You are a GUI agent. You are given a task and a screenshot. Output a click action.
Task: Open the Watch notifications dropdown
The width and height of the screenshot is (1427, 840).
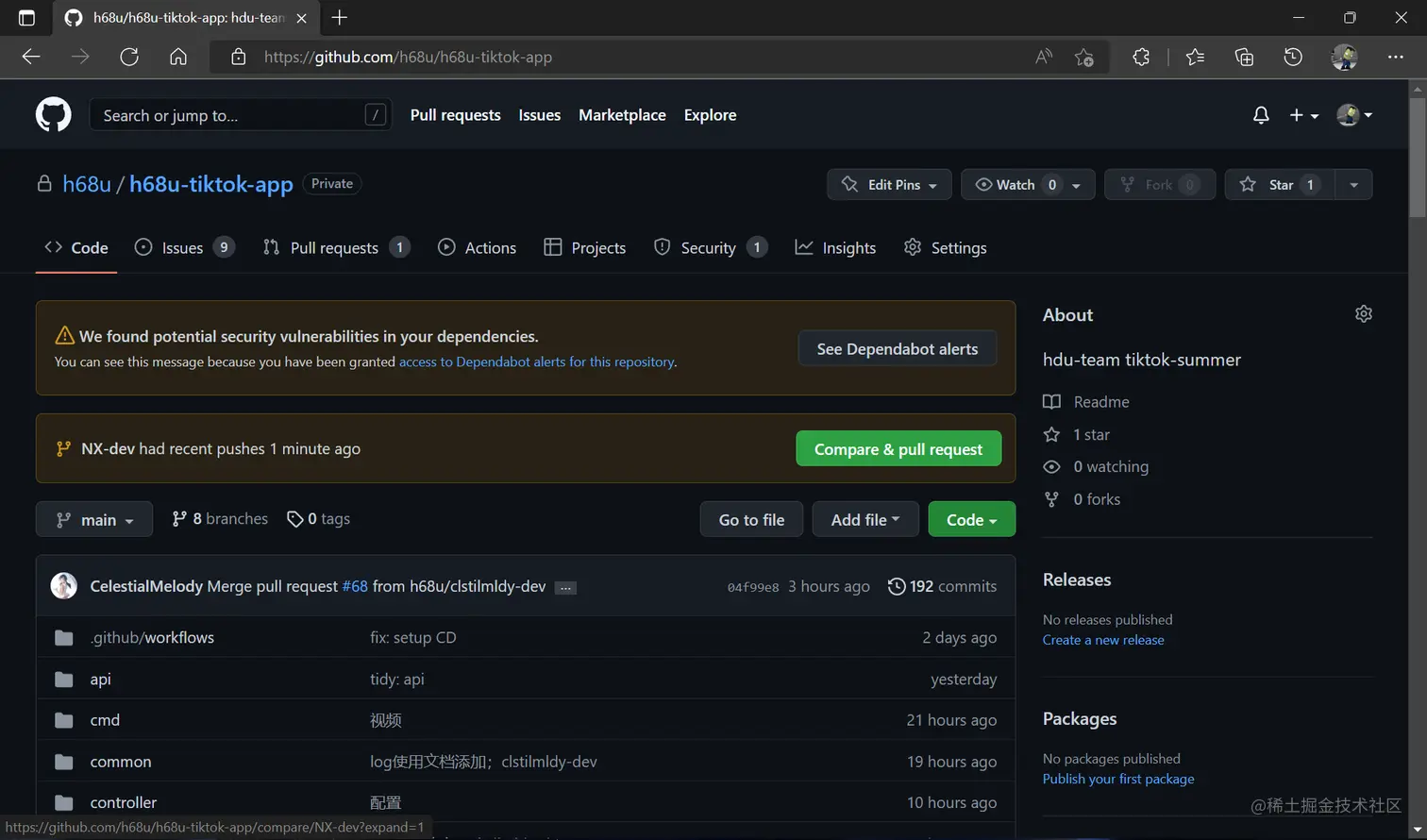pos(1028,184)
